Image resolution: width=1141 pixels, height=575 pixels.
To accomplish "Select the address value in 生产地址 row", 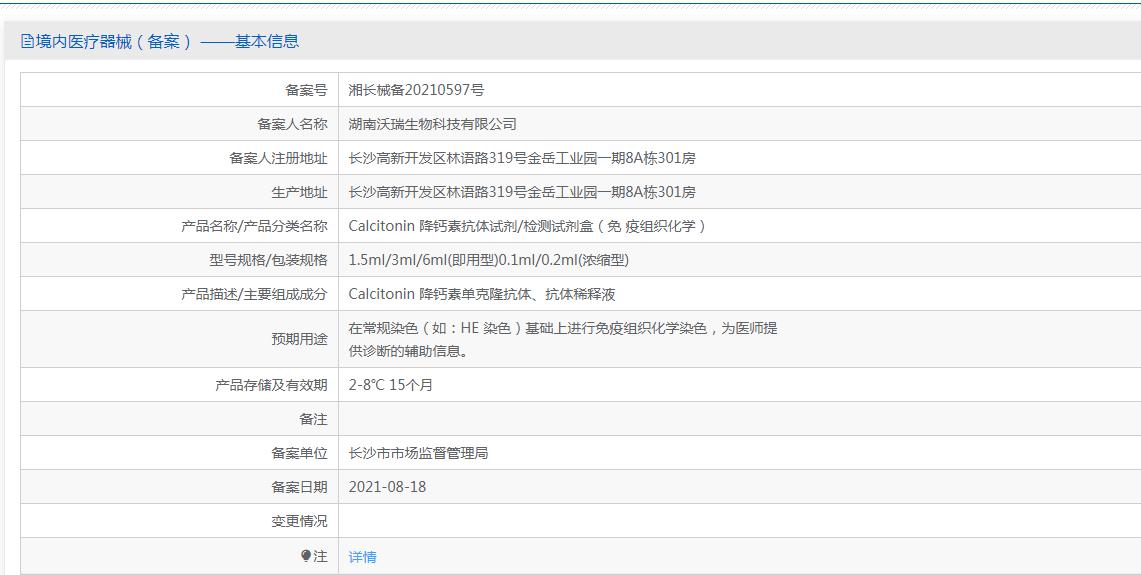I will coord(522,192).
